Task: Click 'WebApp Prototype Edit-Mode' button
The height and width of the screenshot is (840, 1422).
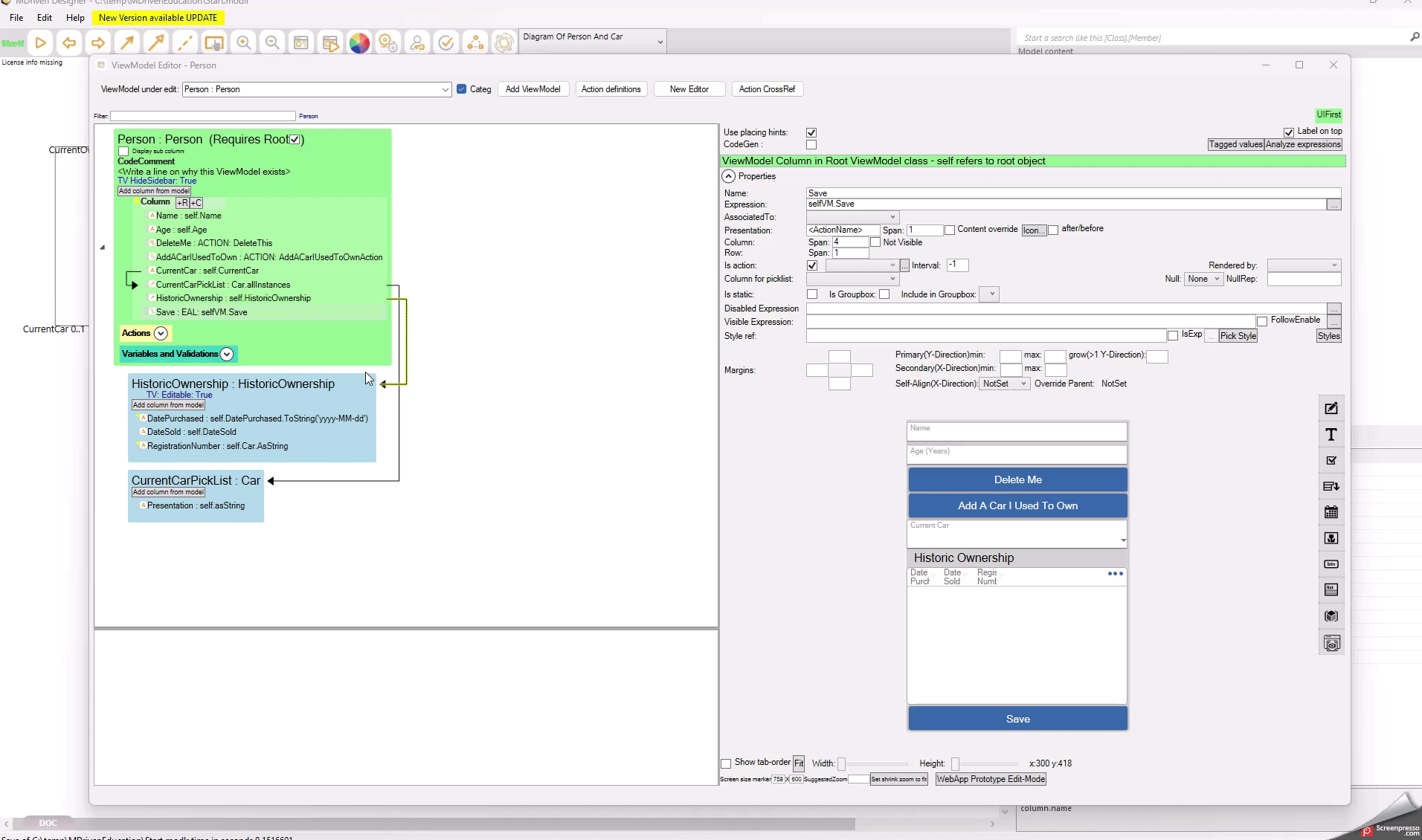Action: [x=991, y=779]
